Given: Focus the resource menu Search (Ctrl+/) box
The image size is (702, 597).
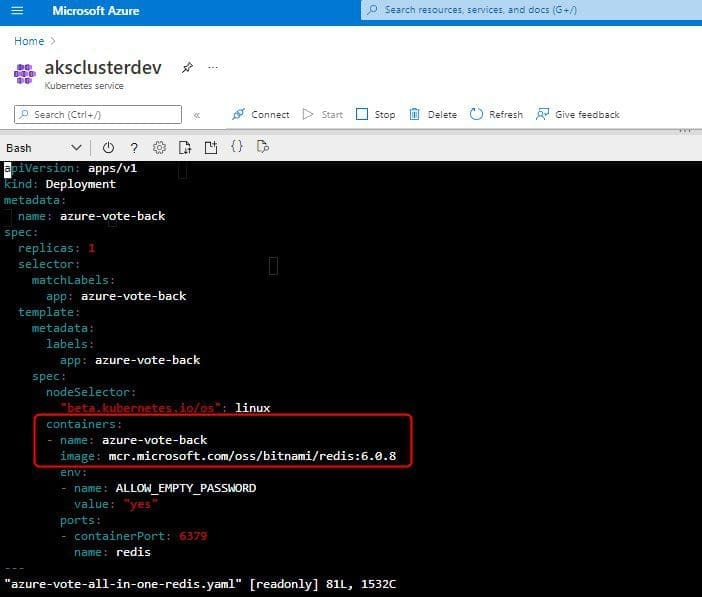Looking at the screenshot, I should 98,114.
